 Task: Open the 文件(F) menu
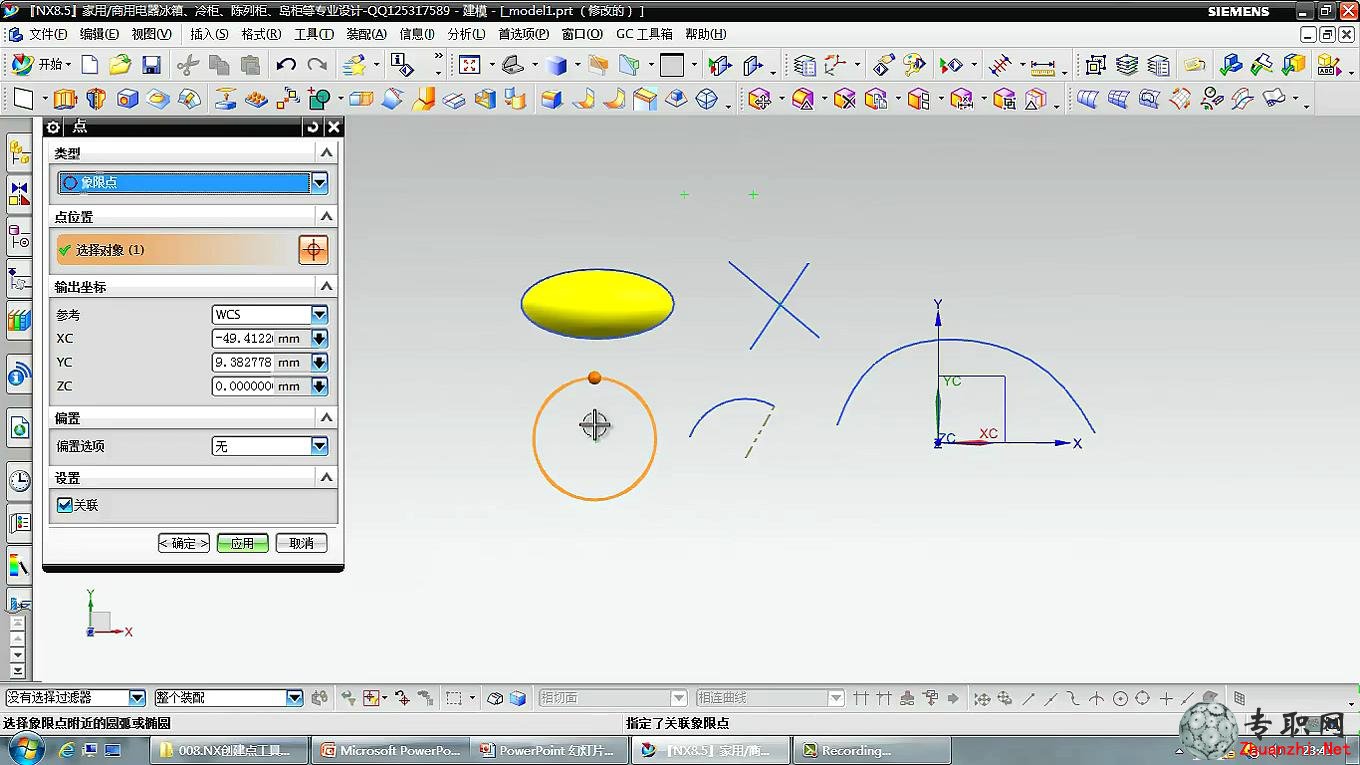(x=48, y=34)
